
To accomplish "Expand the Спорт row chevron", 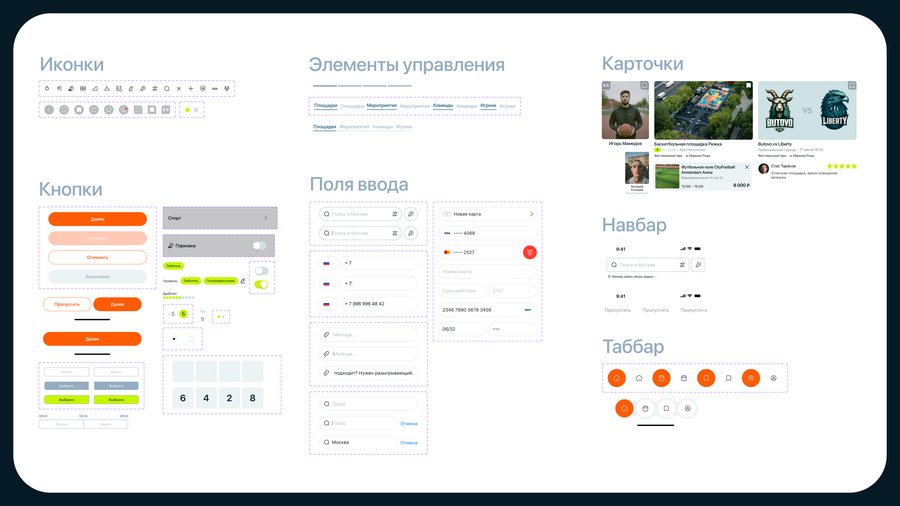I will (266, 218).
